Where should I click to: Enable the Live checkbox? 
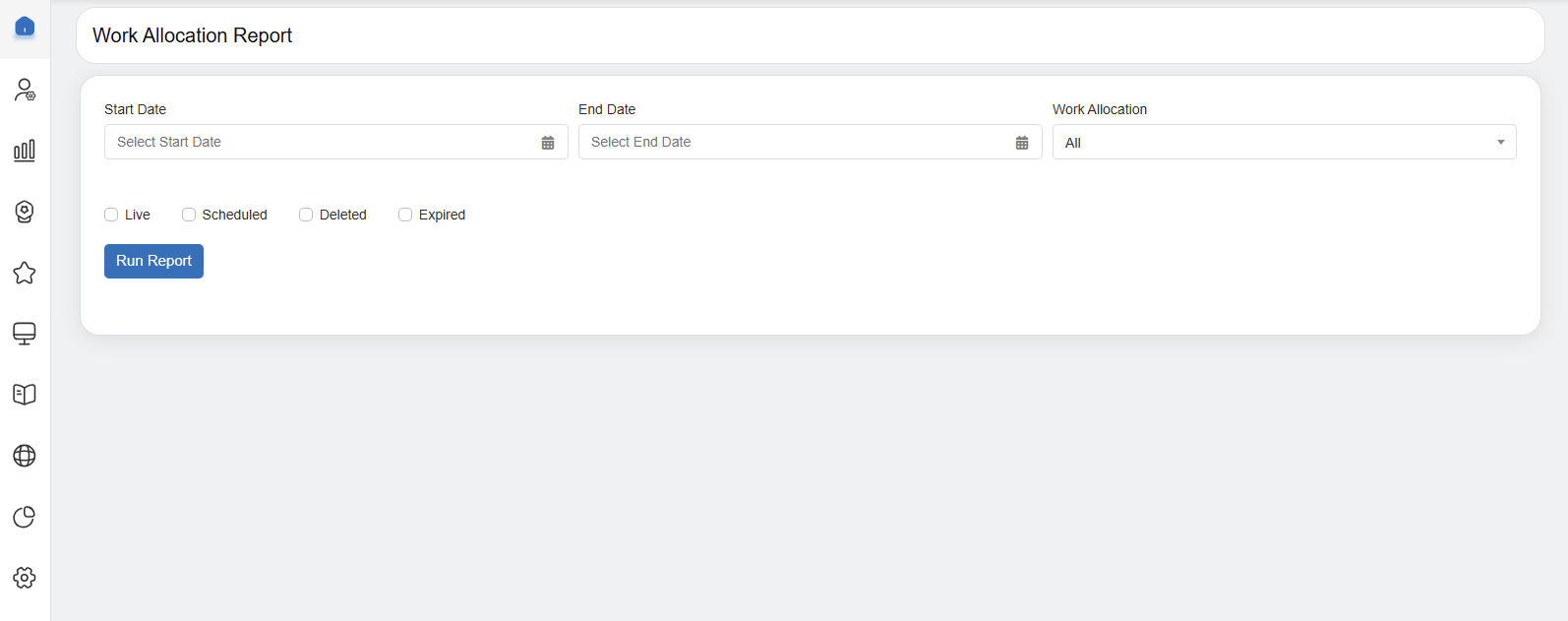click(x=111, y=215)
